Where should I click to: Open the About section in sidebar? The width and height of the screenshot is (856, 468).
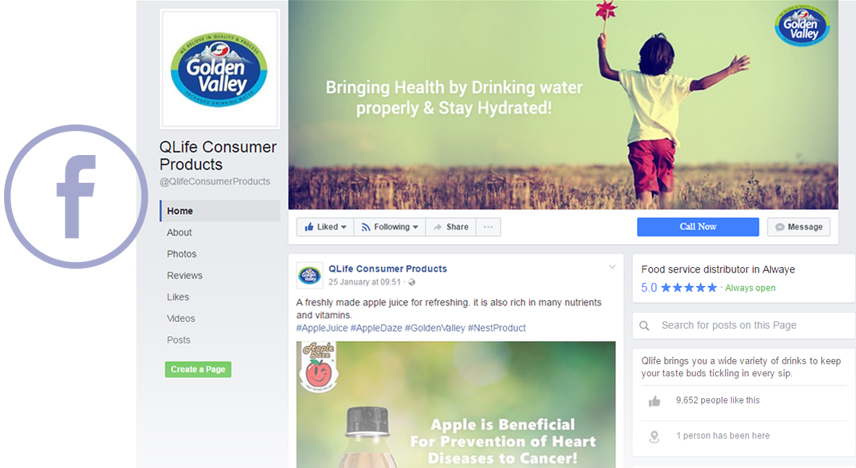click(179, 232)
